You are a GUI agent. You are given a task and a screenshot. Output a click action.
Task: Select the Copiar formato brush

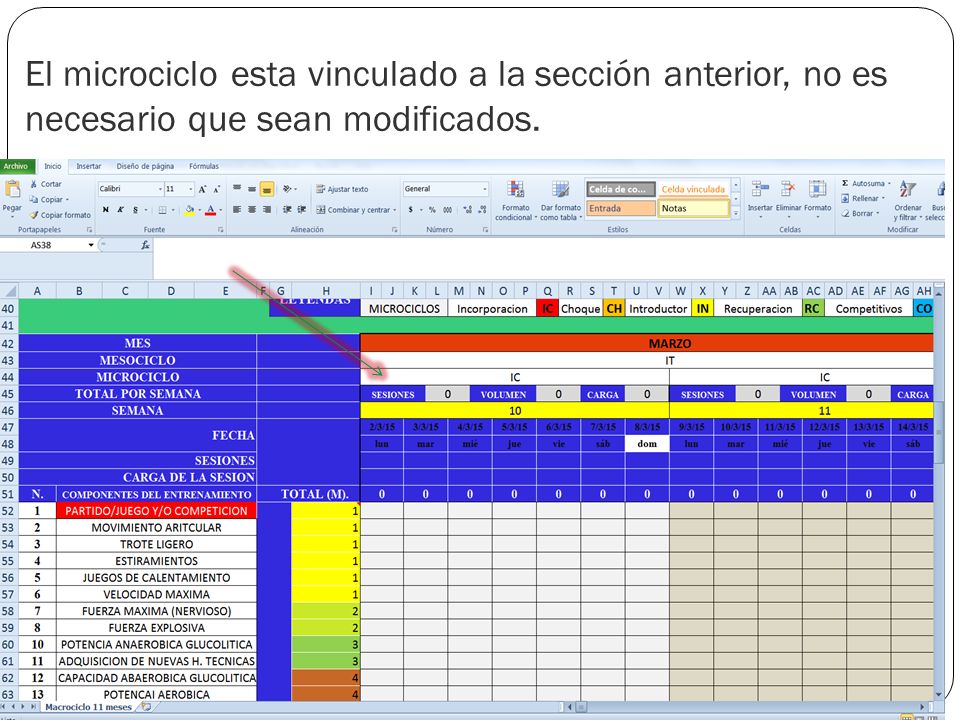point(34,215)
